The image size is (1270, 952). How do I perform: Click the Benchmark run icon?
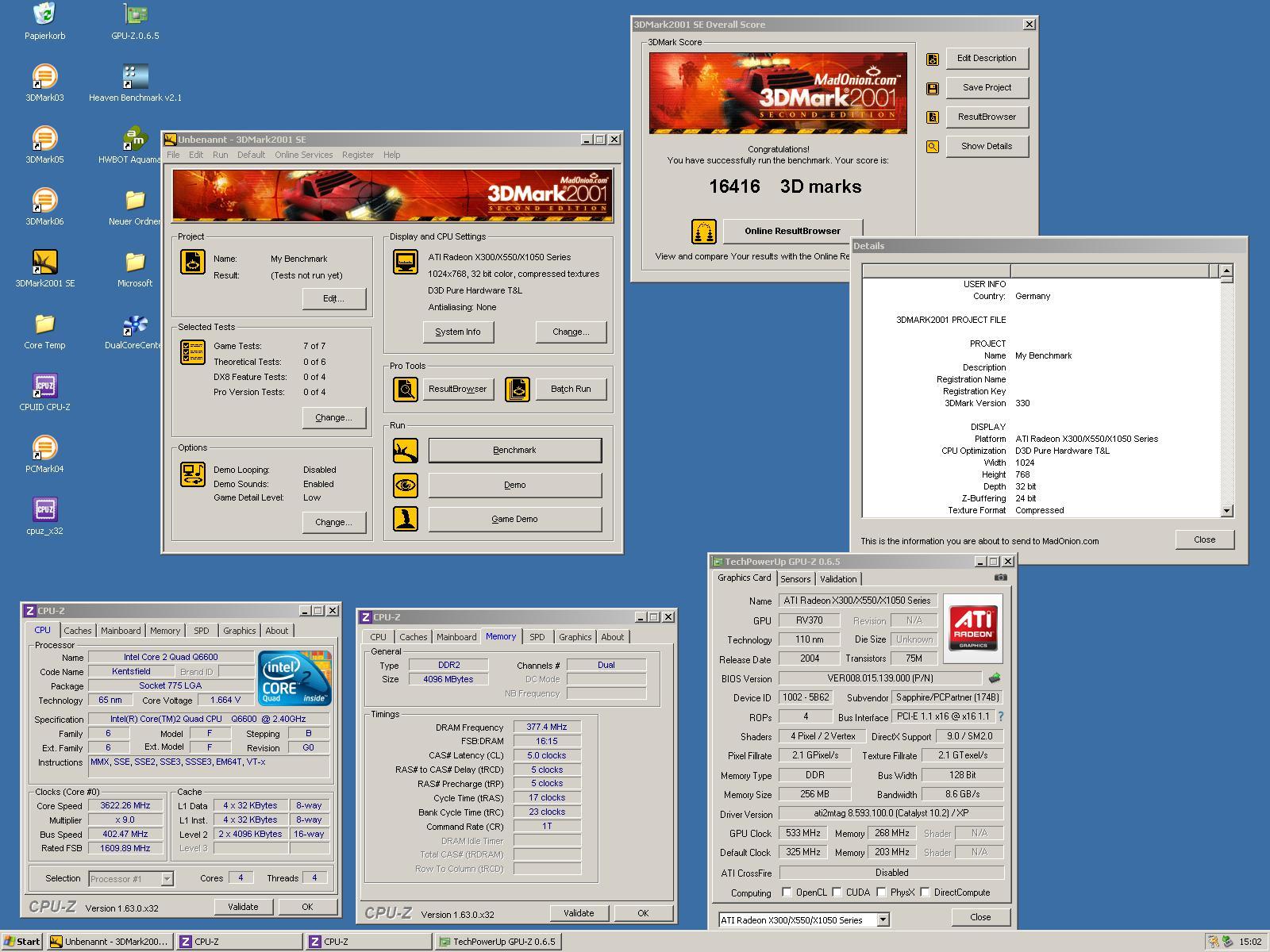pos(406,451)
